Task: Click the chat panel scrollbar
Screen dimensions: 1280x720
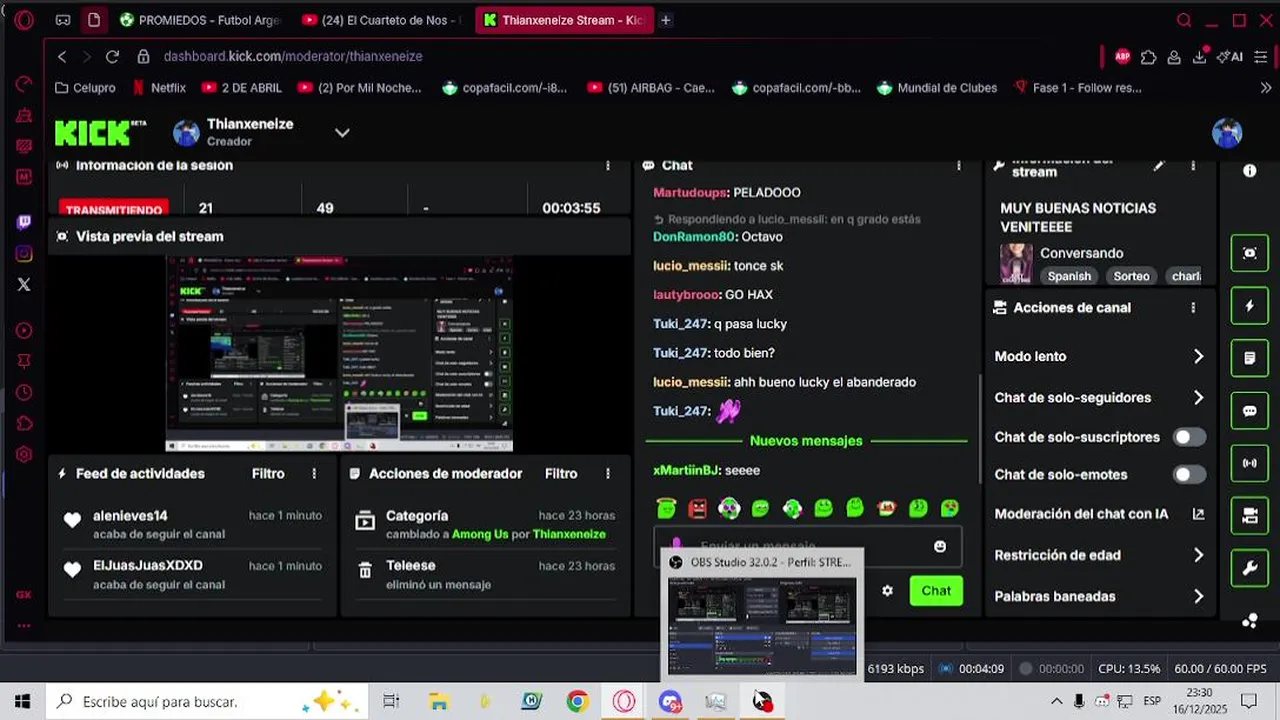Action: click(x=980, y=427)
